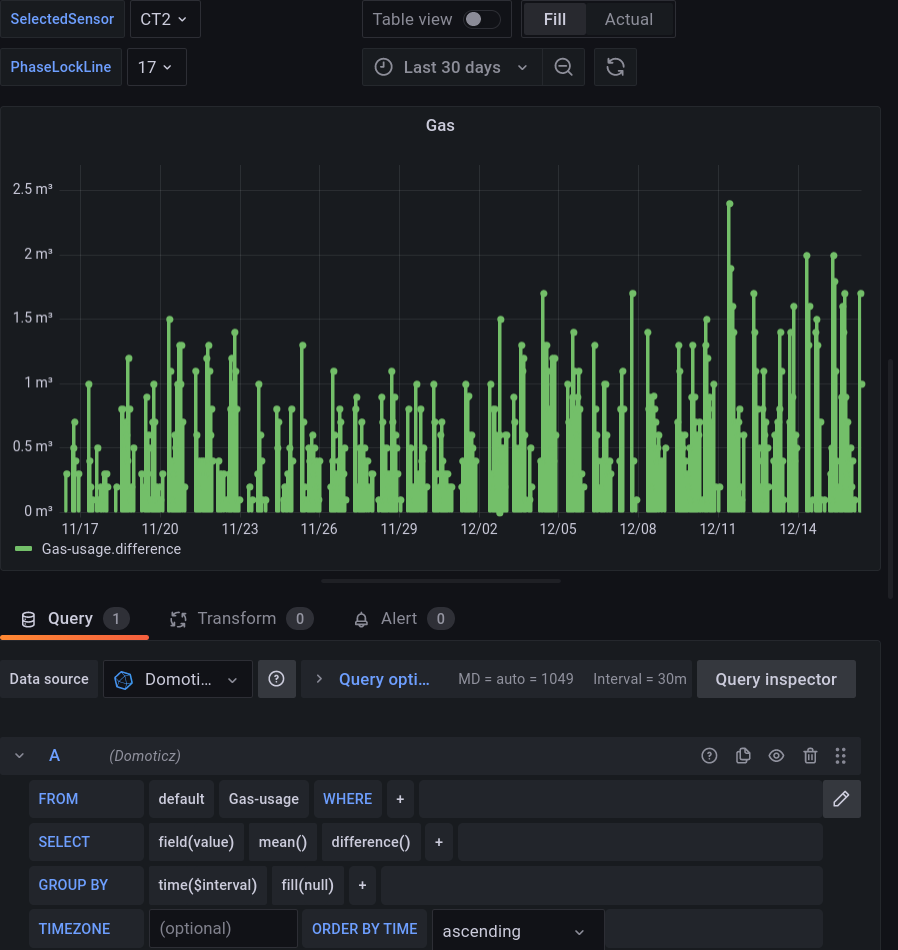Disable query A with the eye toggle

[776, 755]
